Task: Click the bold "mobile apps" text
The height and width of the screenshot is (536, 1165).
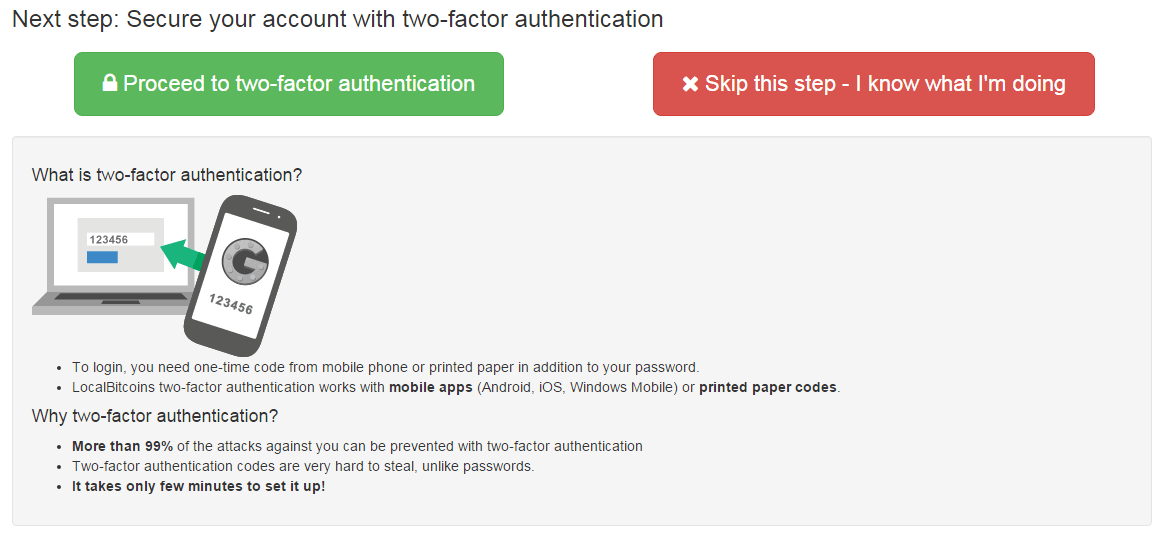Action: coord(430,387)
